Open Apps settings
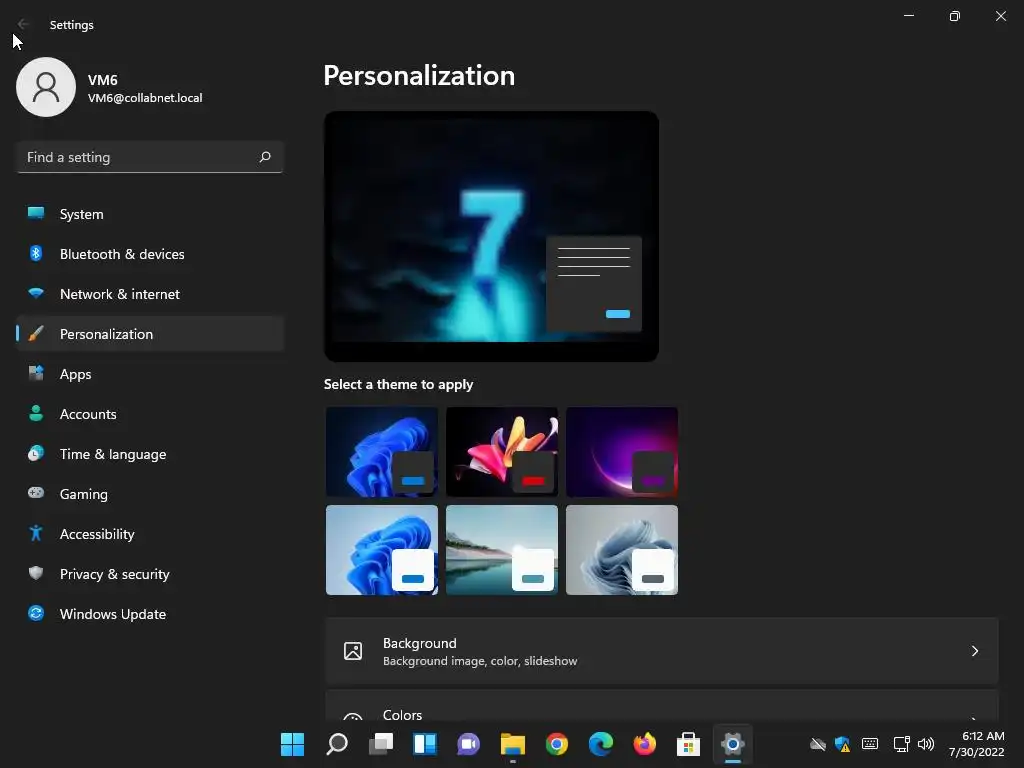Screen dimensions: 1024x768 (x=150, y=374)
